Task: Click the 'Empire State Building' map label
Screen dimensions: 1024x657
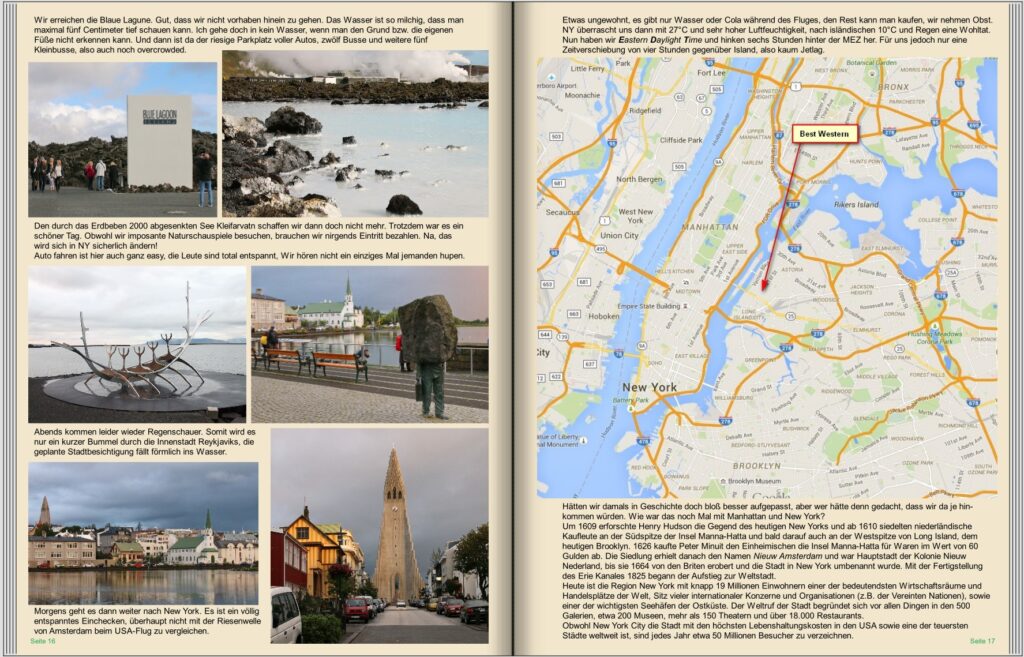Action: [648, 306]
